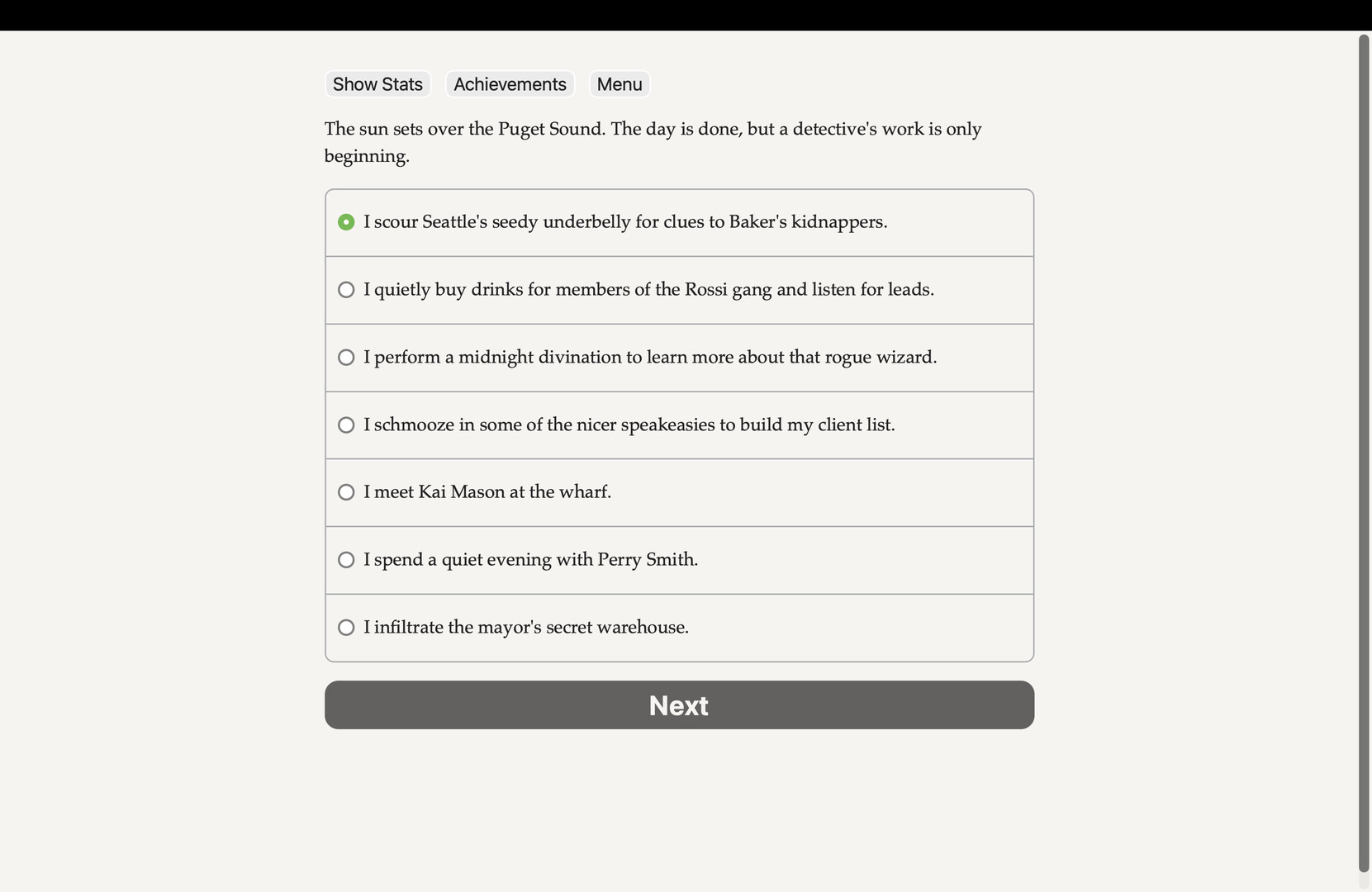View the Achievements page
Viewport: 1372px width, 892px height.
[510, 84]
